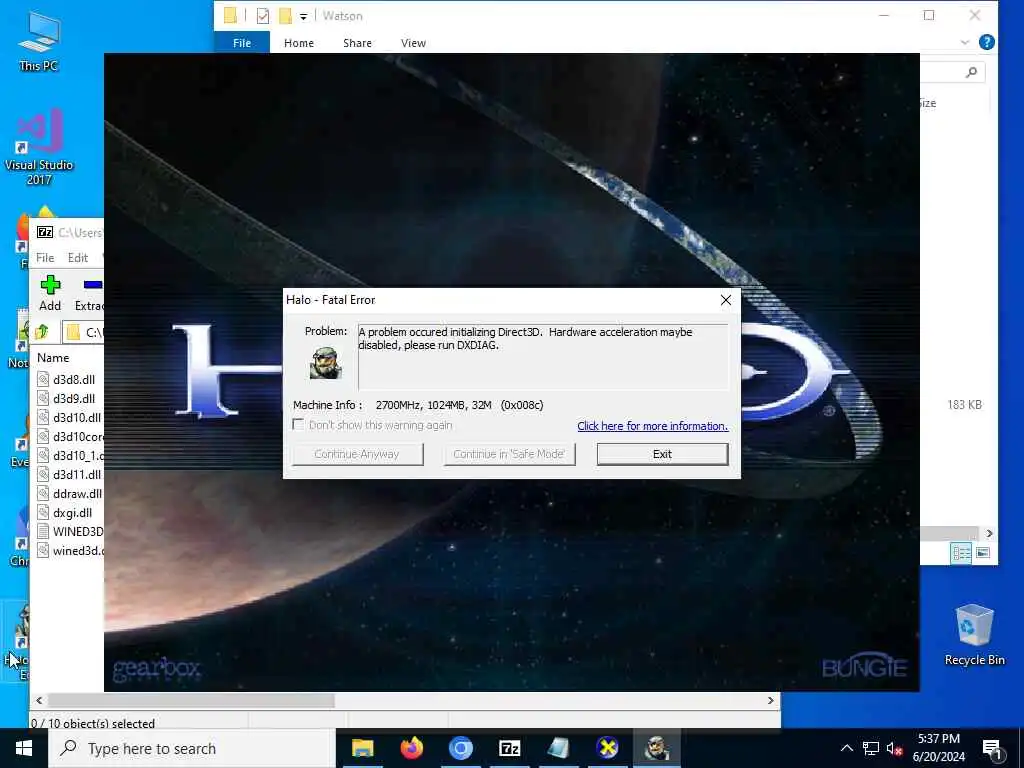
Task: Open Firefox from the taskbar
Action: 411,748
